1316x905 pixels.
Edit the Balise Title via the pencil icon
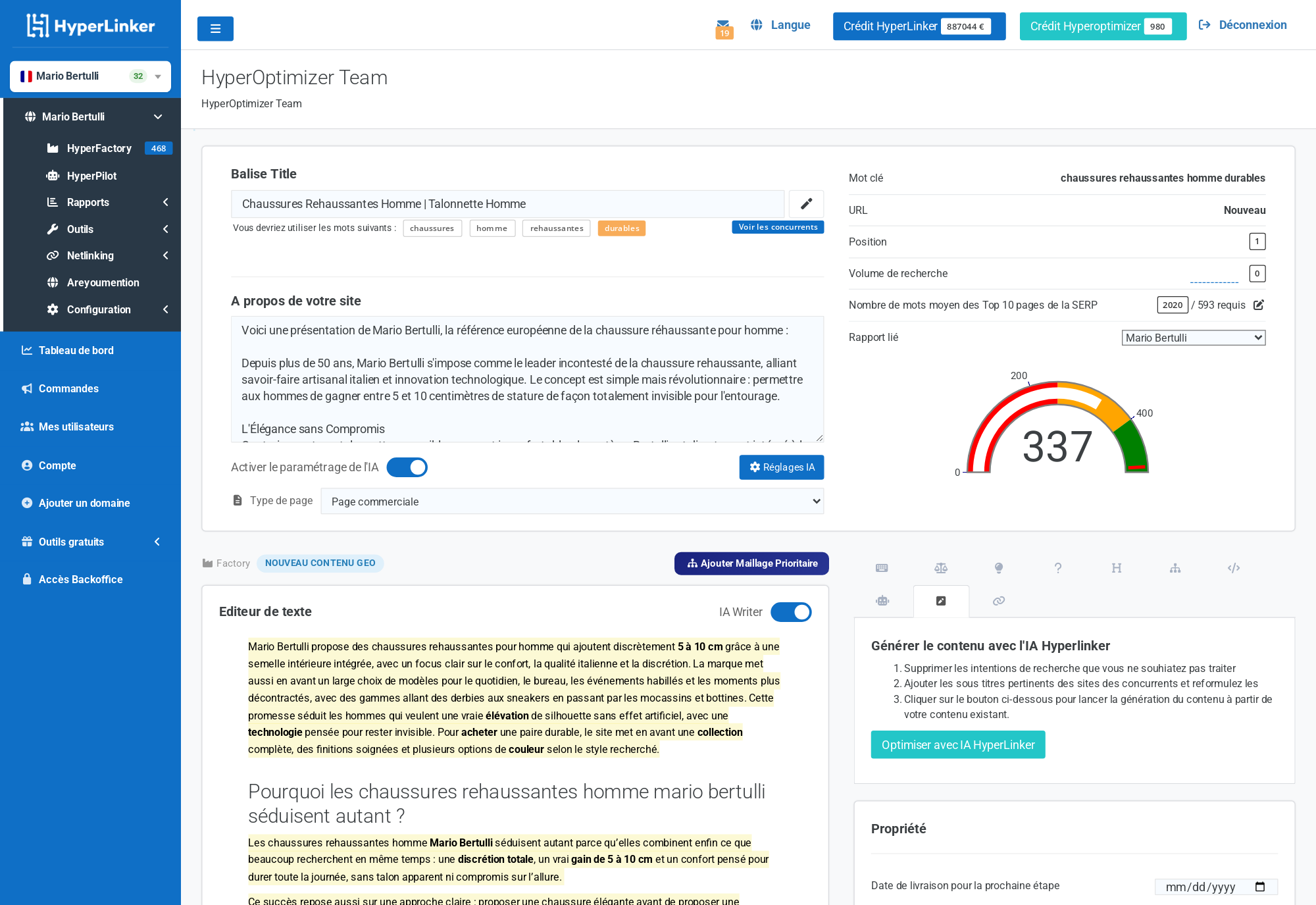tap(805, 204)
